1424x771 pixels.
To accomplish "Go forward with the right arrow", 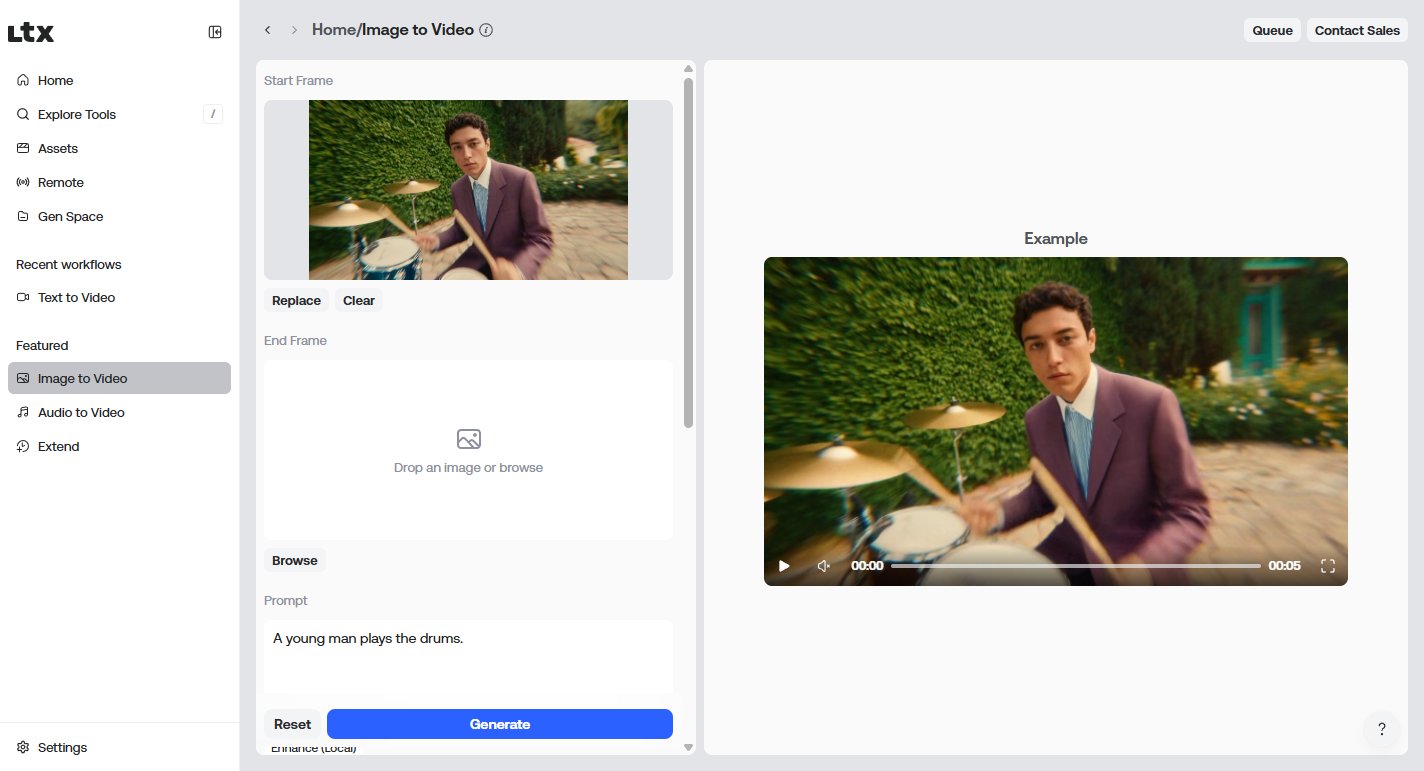I will 294,30.
